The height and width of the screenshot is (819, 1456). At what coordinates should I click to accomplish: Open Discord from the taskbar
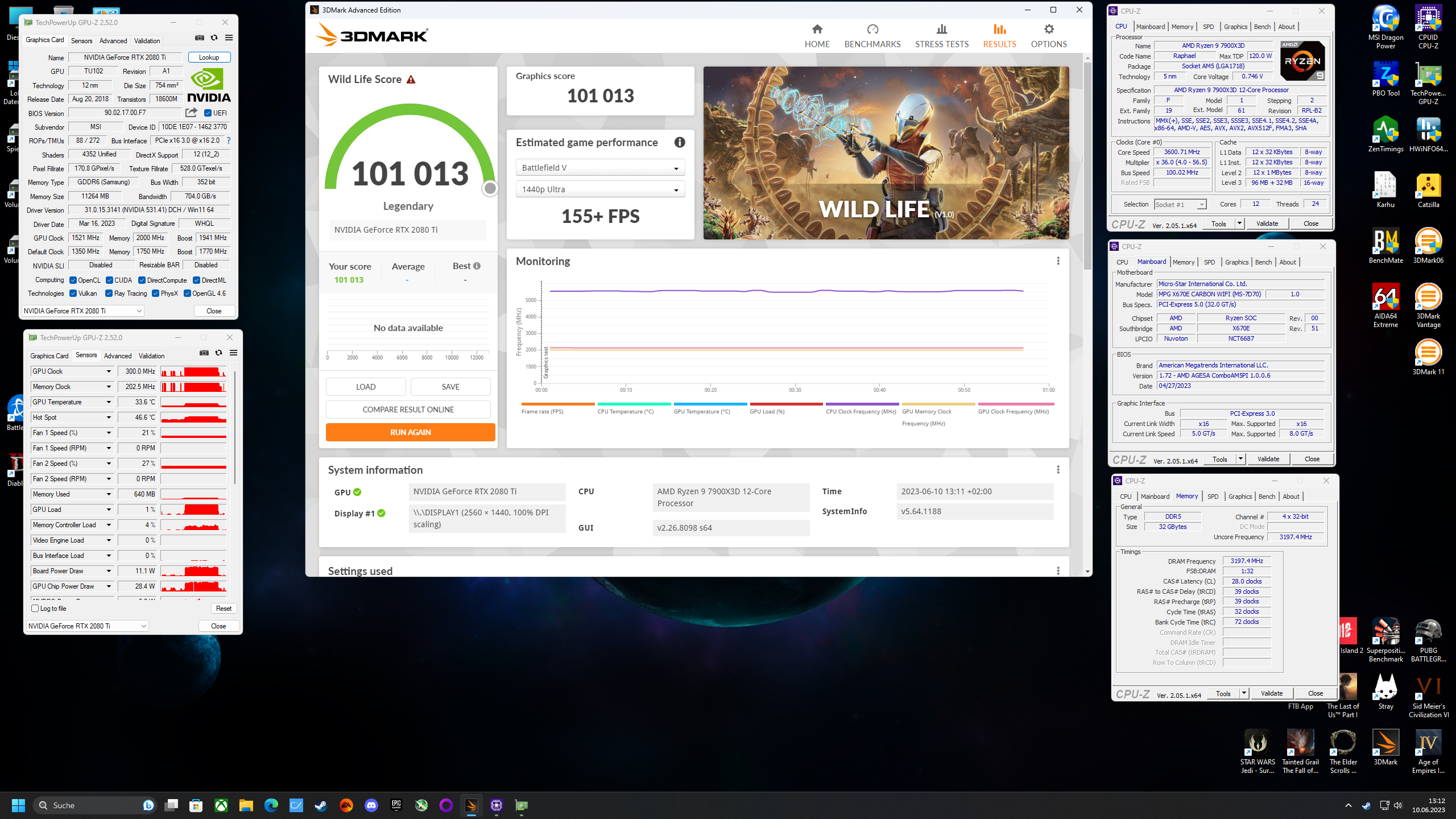[371, 805]
